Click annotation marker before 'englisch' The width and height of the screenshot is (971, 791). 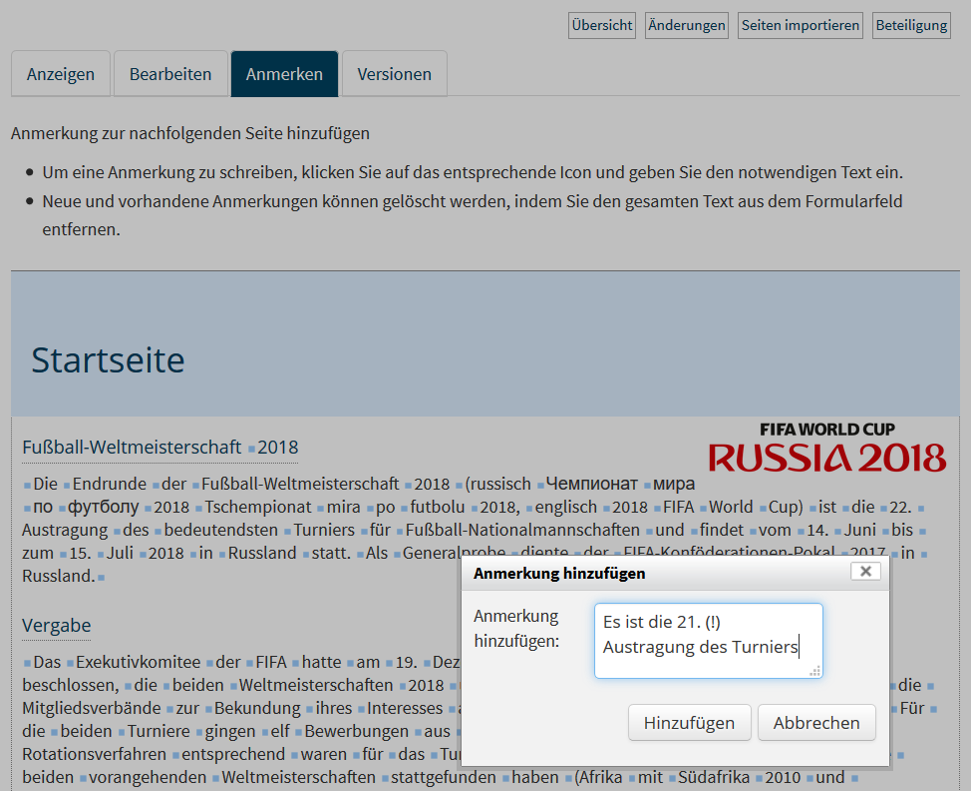pyautogui.click(x=529, y=508)
